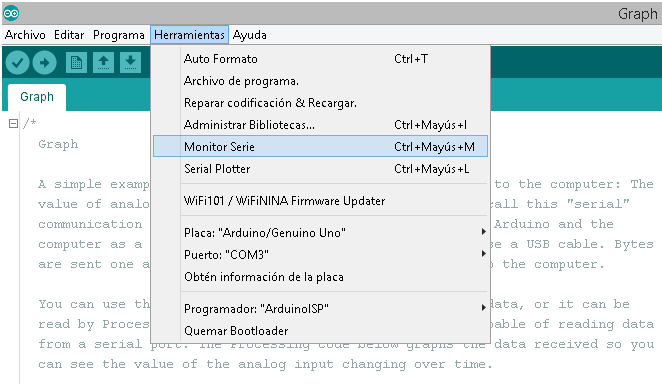The image size is (662, 384).
Task: Open the Ayuda menu
Action: pos(250,35)
